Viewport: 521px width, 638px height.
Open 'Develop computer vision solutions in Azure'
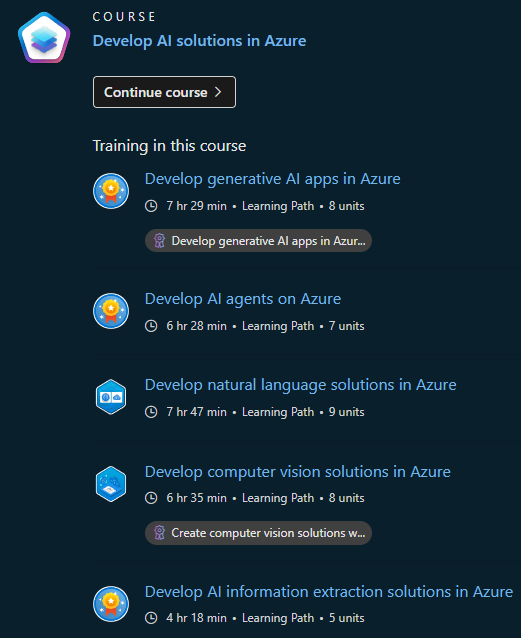(x=298, y=472)
